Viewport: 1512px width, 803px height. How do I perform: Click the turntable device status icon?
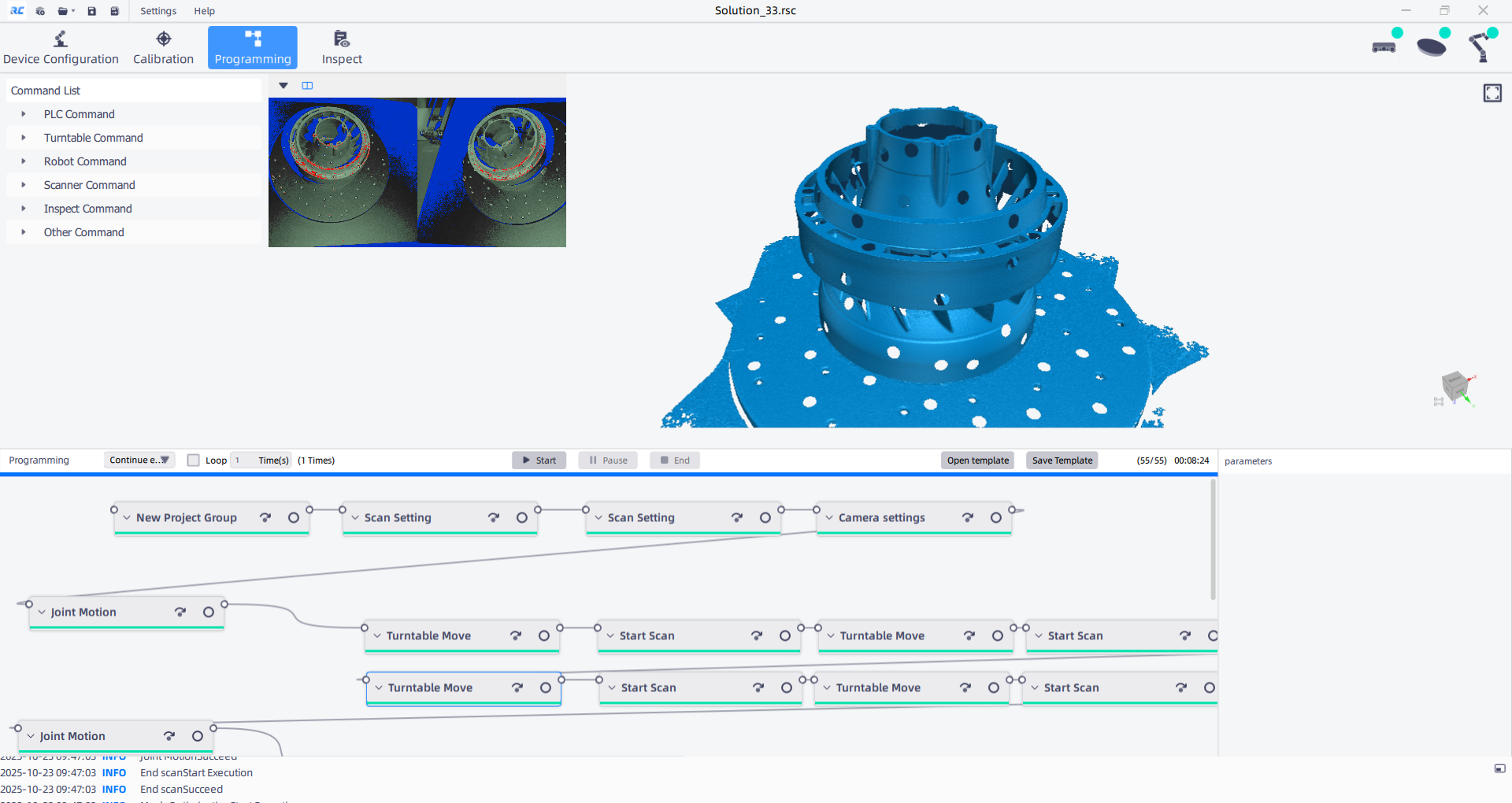1432,46
